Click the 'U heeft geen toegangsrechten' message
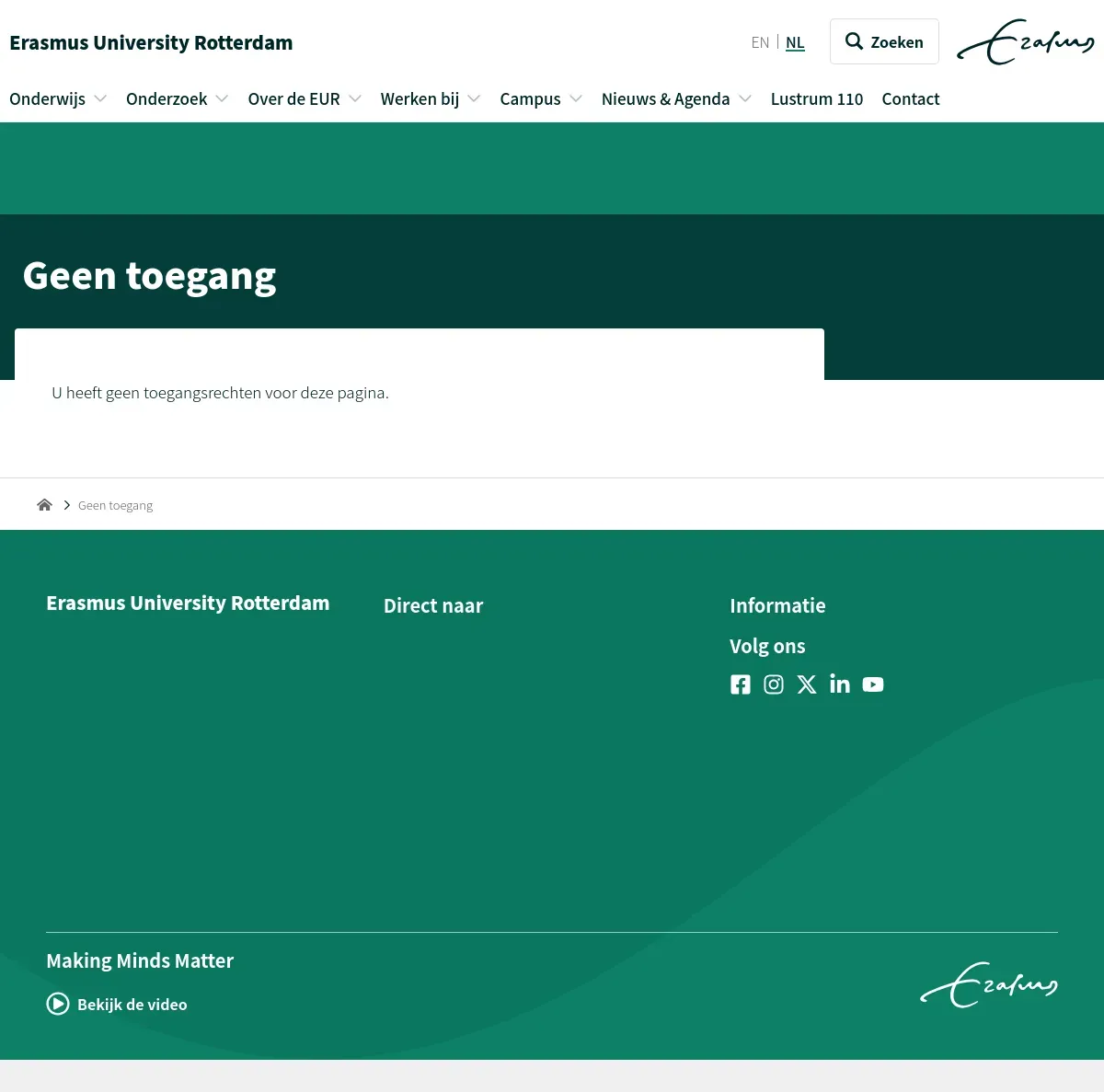This screenshot has height=1092, width=1104. 220,393
